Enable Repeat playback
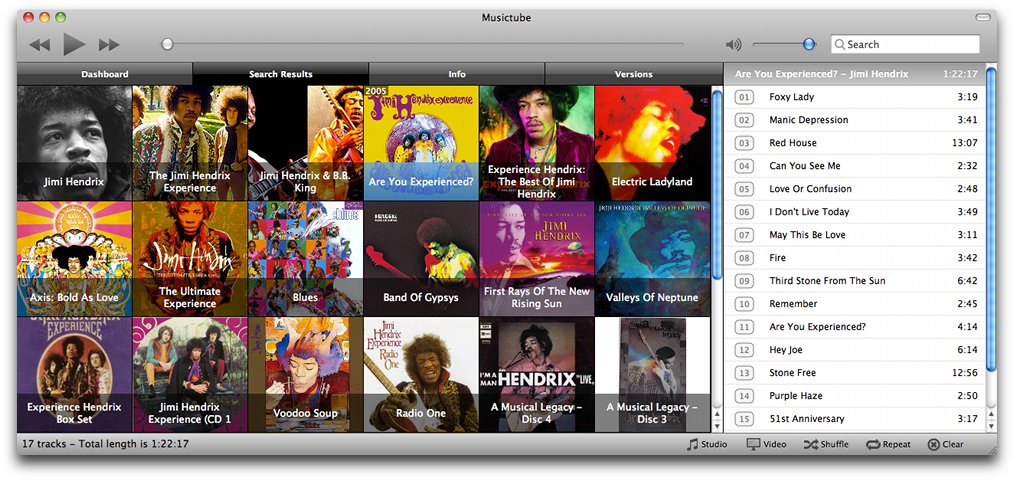The width and height of the screenshot is (1014, 480). click(889, 444)
